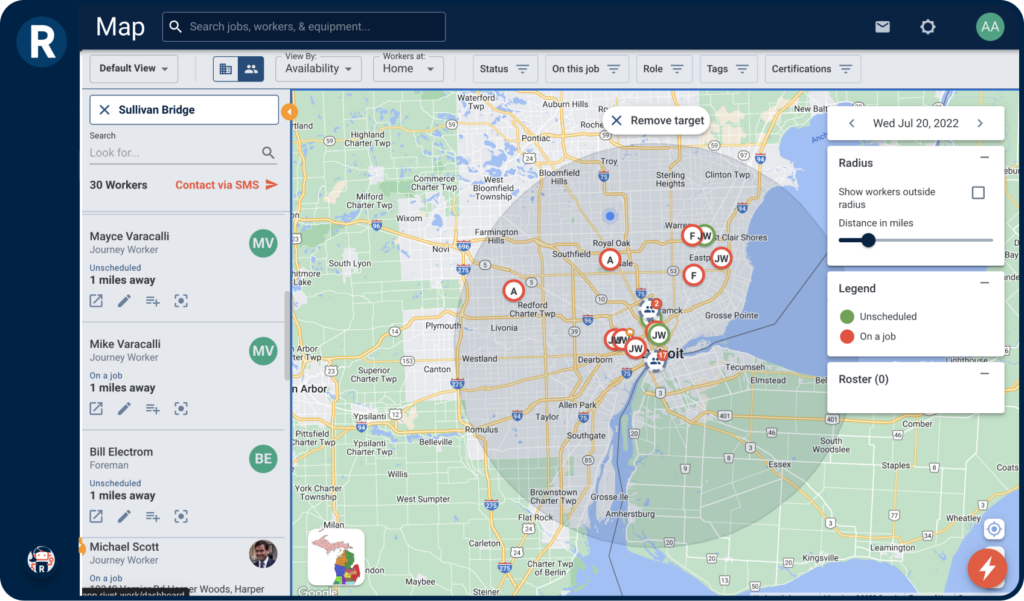Edit Mike Varacalli with the pencil icon

coord(124,408)
